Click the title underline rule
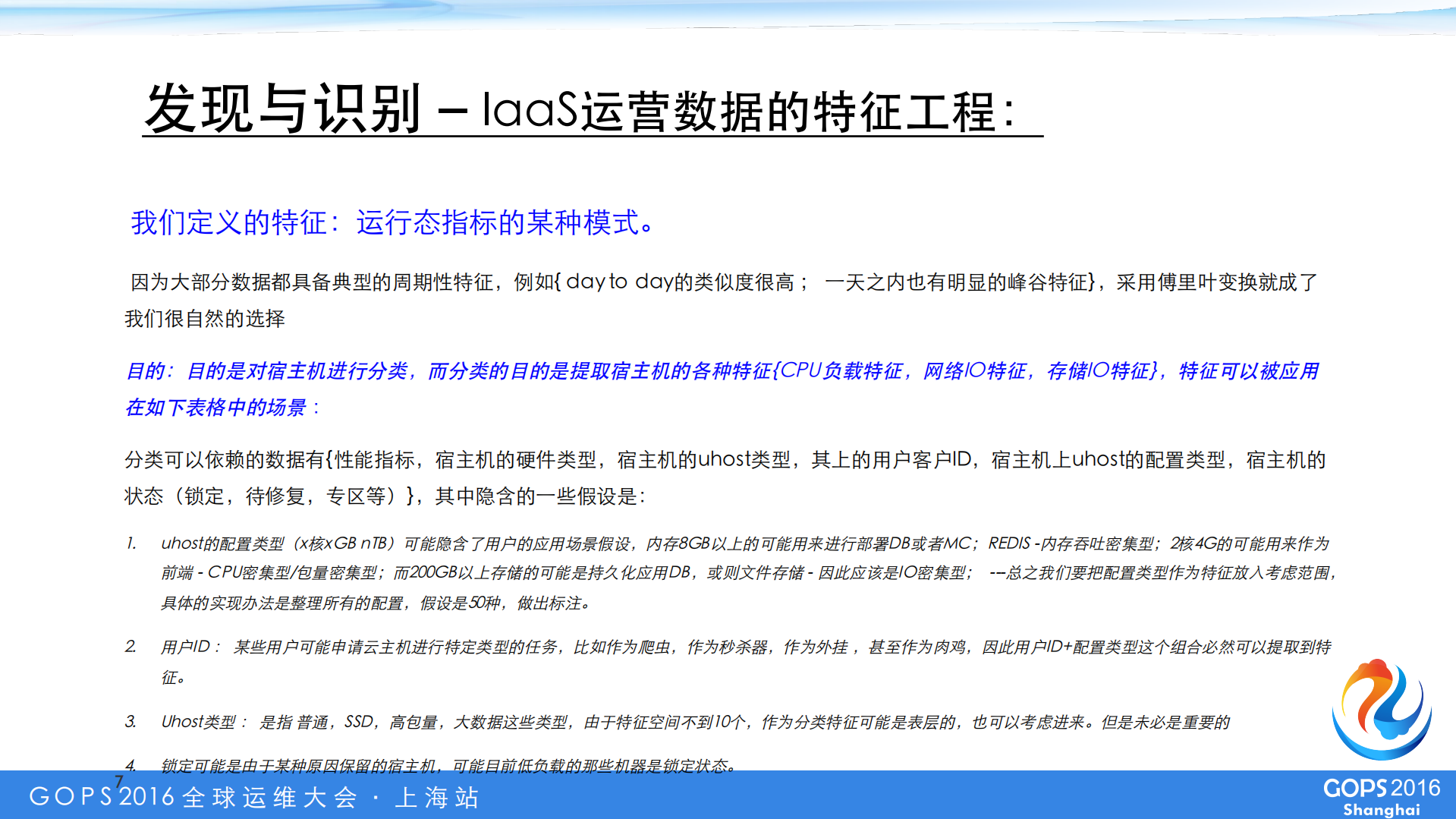 click(x=592, y=143)
